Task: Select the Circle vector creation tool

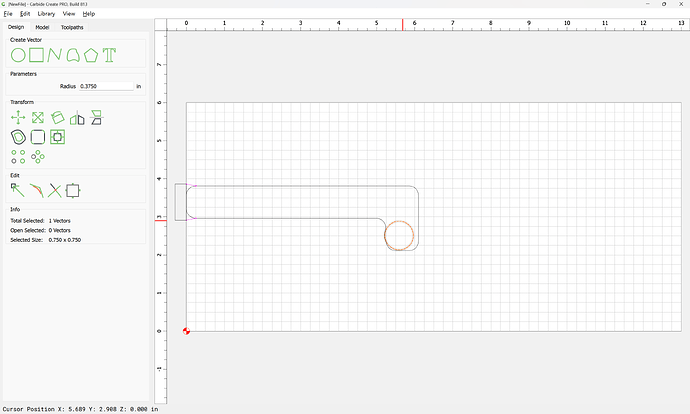Action: coord(18,55)
